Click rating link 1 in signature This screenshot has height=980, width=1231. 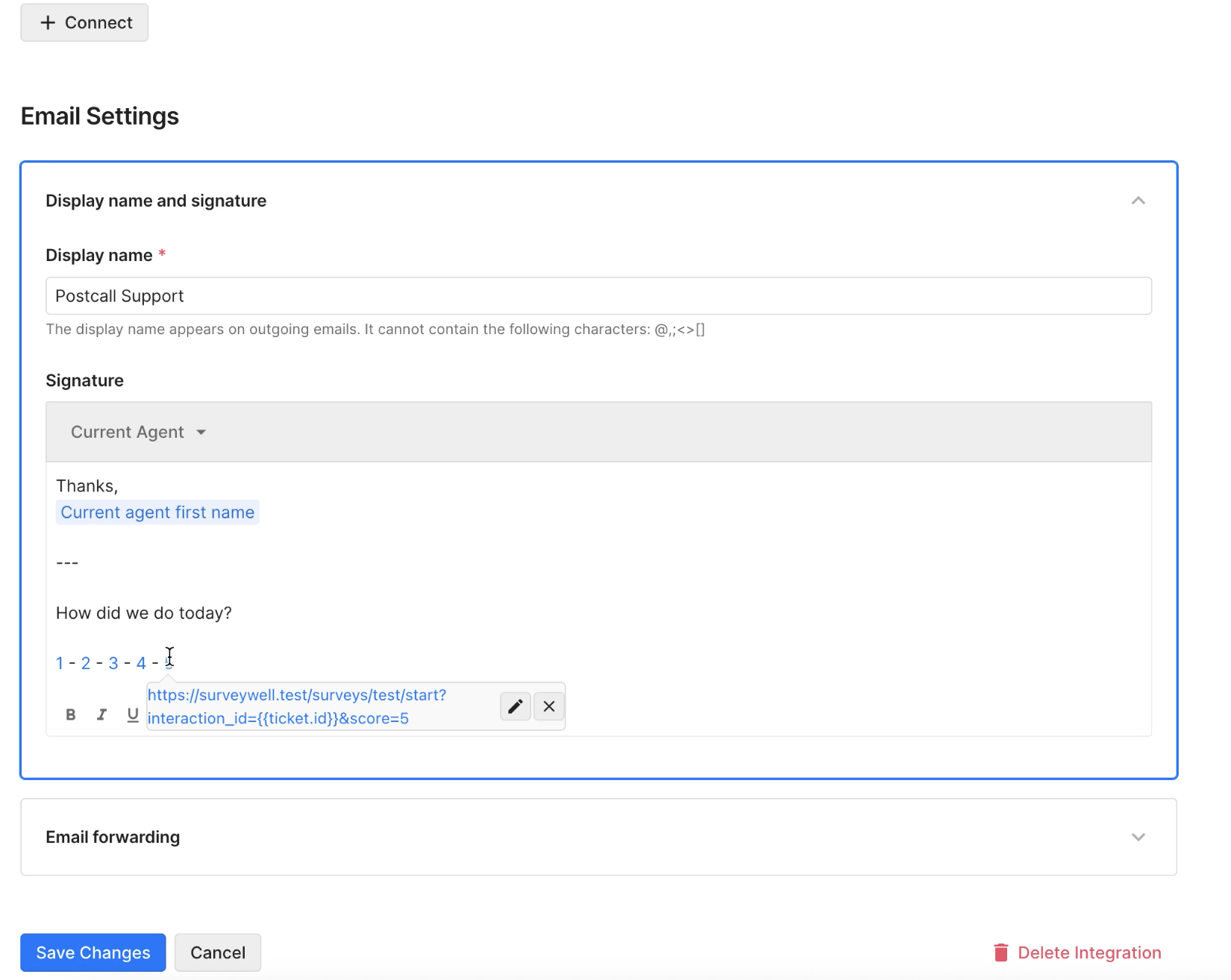click(60, 663)
